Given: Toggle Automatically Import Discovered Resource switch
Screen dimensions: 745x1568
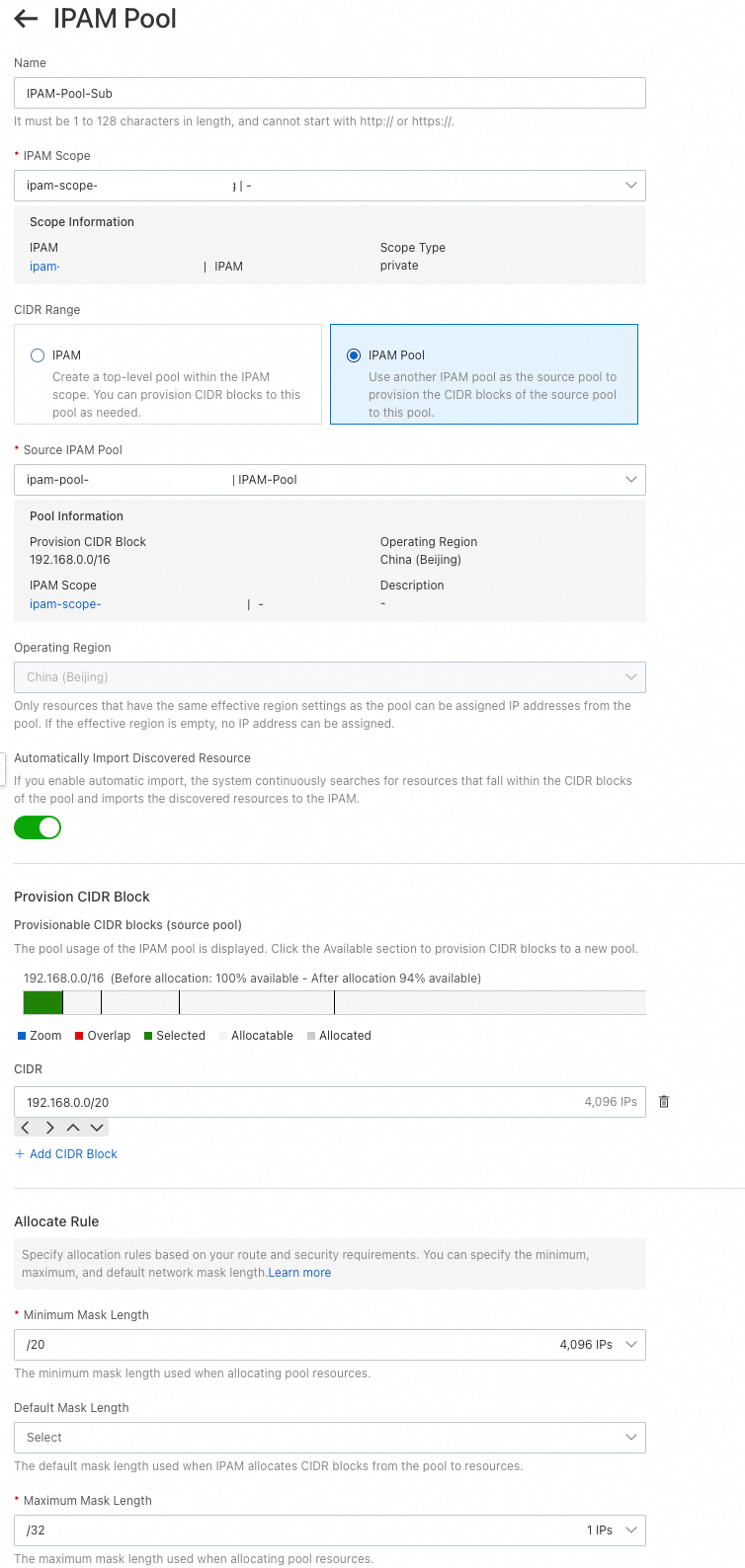Looking at the screenshot, I should coord(38,827).
